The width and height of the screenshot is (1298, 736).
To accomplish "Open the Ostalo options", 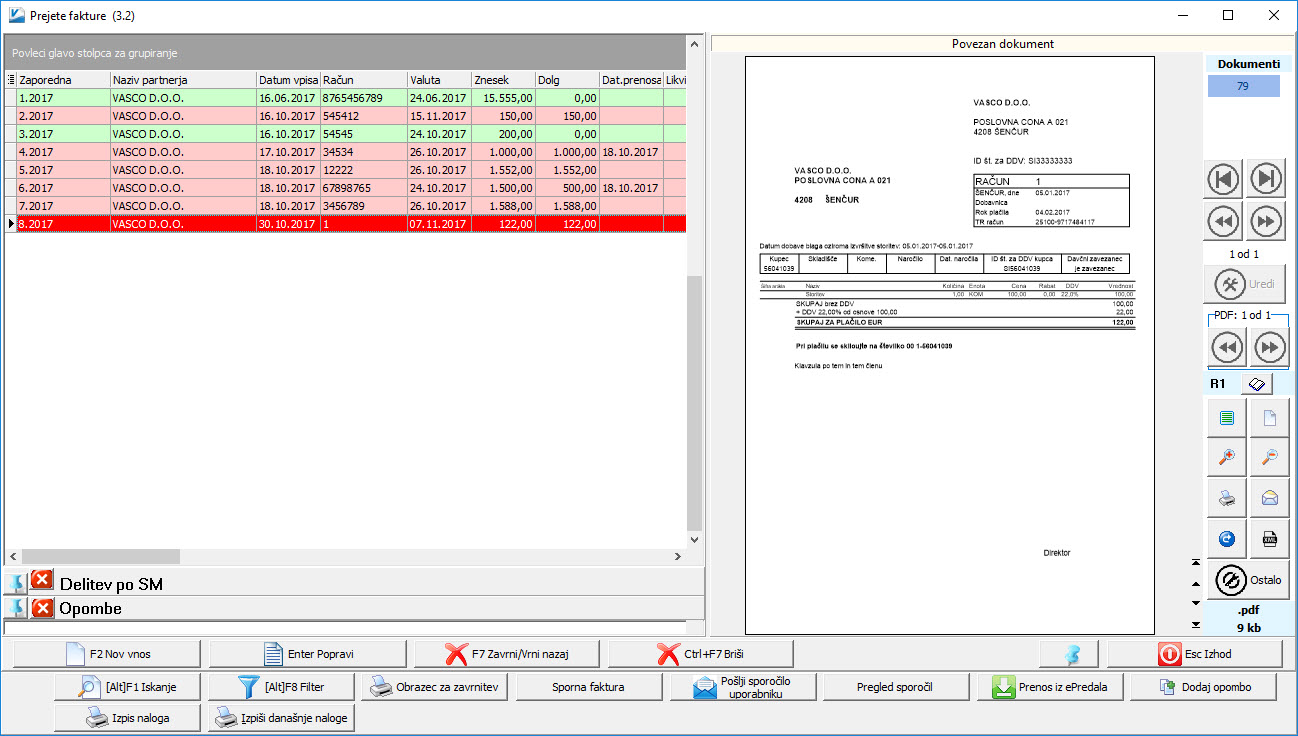I will (x=1248, y=580).
